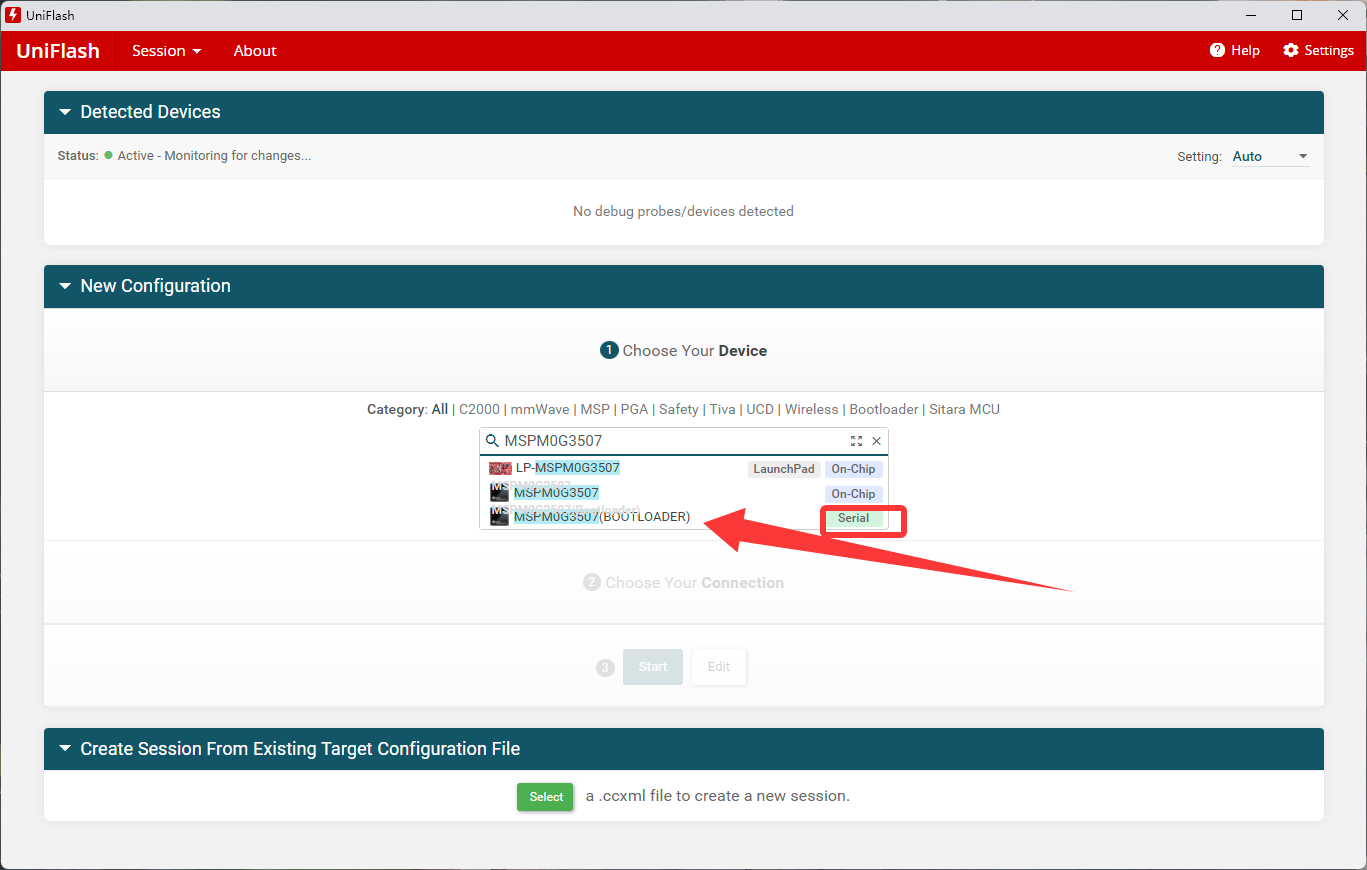The width and height of the screenshot is (1367, 870).
Task: Click the UniFlash logo in title bar
Action: (13, 15)
